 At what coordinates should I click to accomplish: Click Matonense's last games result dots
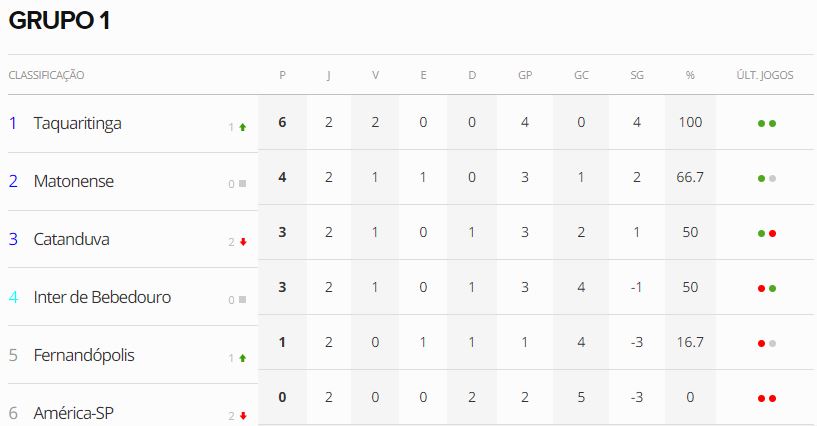(767, 178)
